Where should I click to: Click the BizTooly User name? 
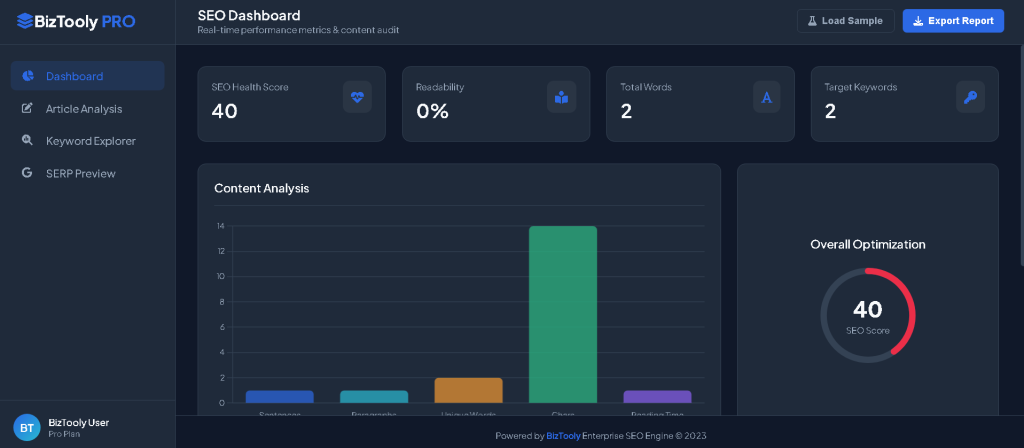[78, 423]
